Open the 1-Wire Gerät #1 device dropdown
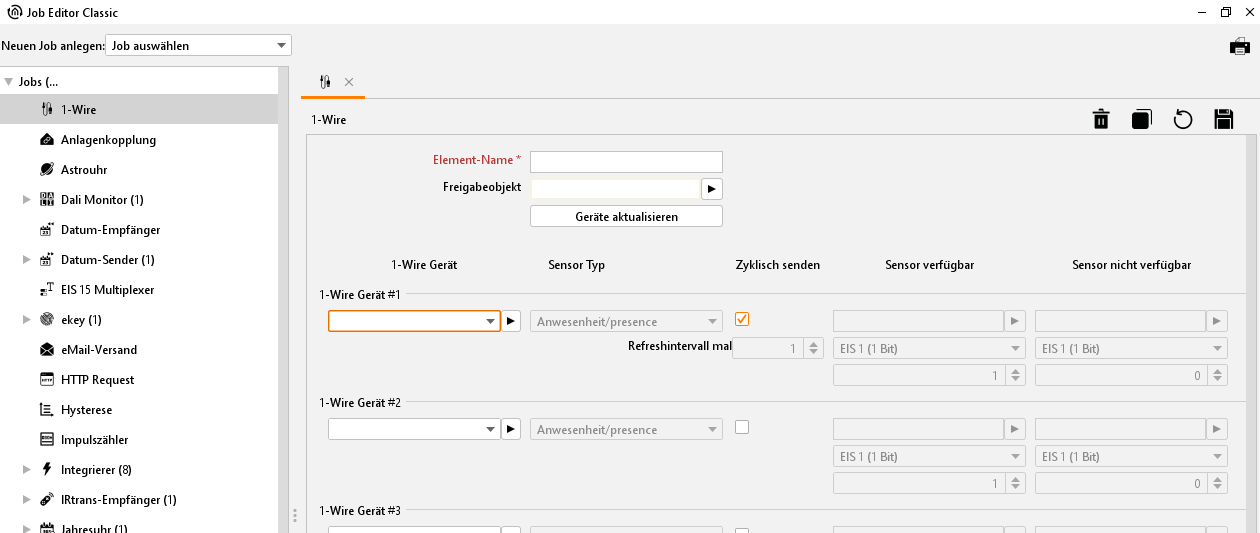The image size is (1260, 533). tap(491, 322)
